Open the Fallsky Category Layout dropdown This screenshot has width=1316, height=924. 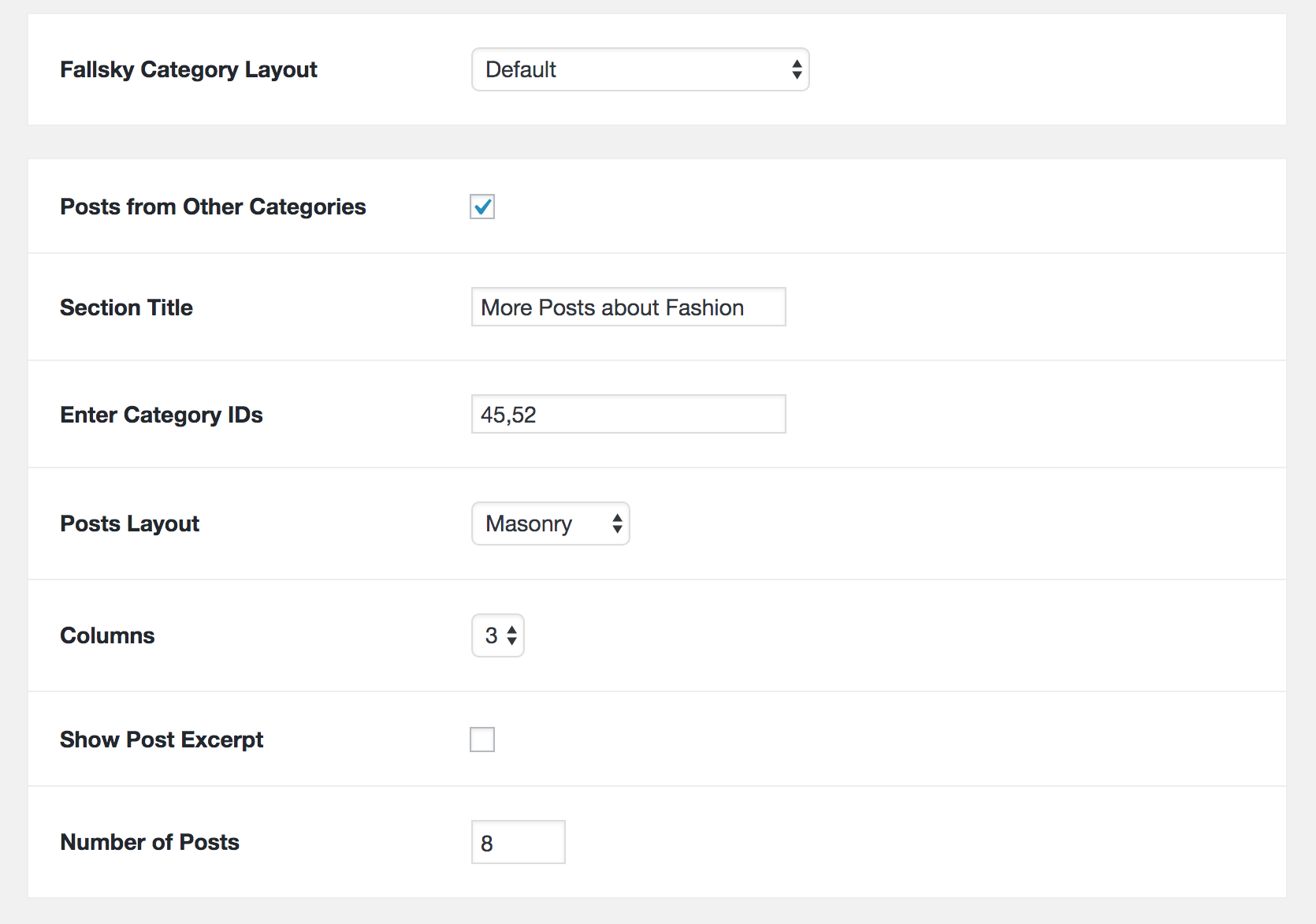(x=640, y=69)
